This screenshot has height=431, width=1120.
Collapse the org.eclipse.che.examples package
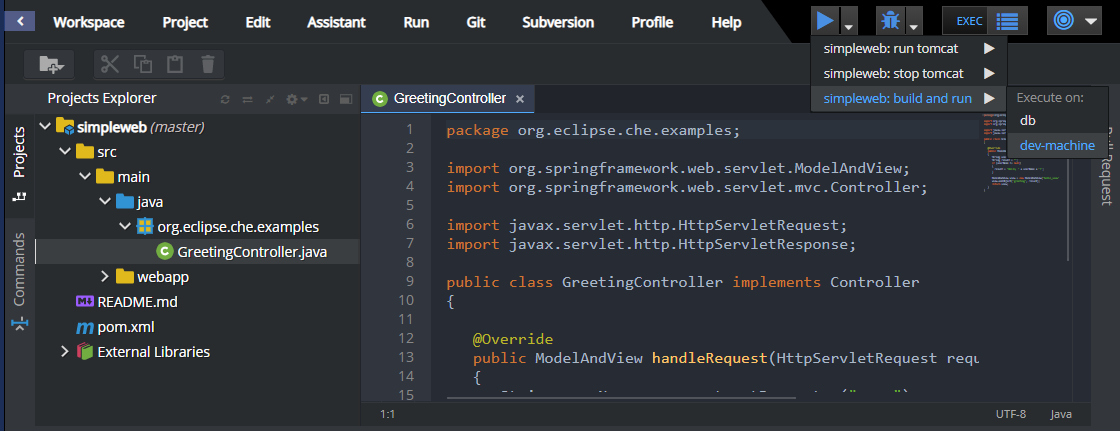(x=126, y=227)
